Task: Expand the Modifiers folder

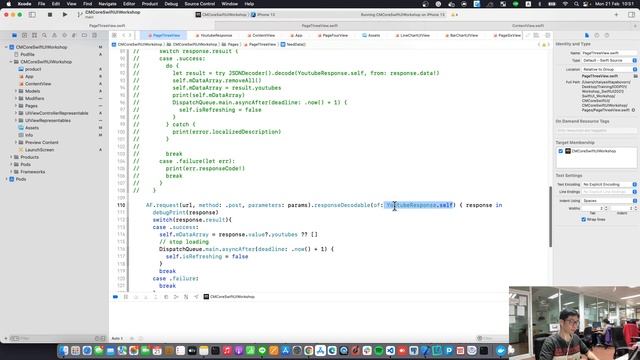Action: tap(16, 98)
